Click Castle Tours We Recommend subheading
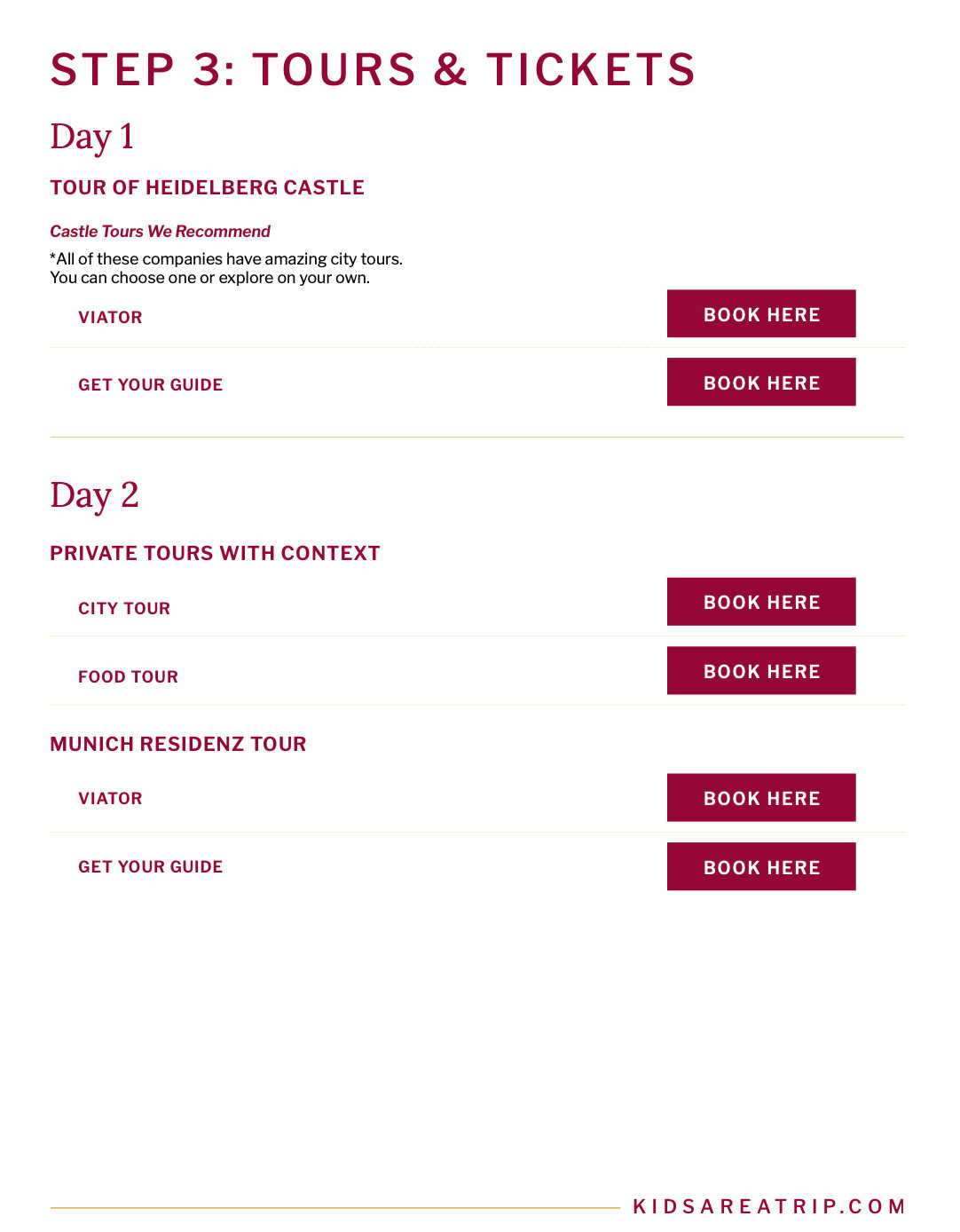 coord(160,231)
